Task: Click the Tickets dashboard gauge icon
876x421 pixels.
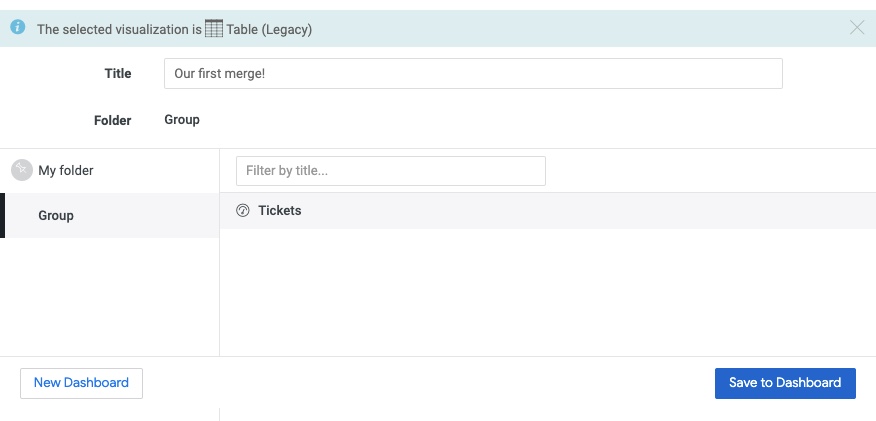Action: 242,210
